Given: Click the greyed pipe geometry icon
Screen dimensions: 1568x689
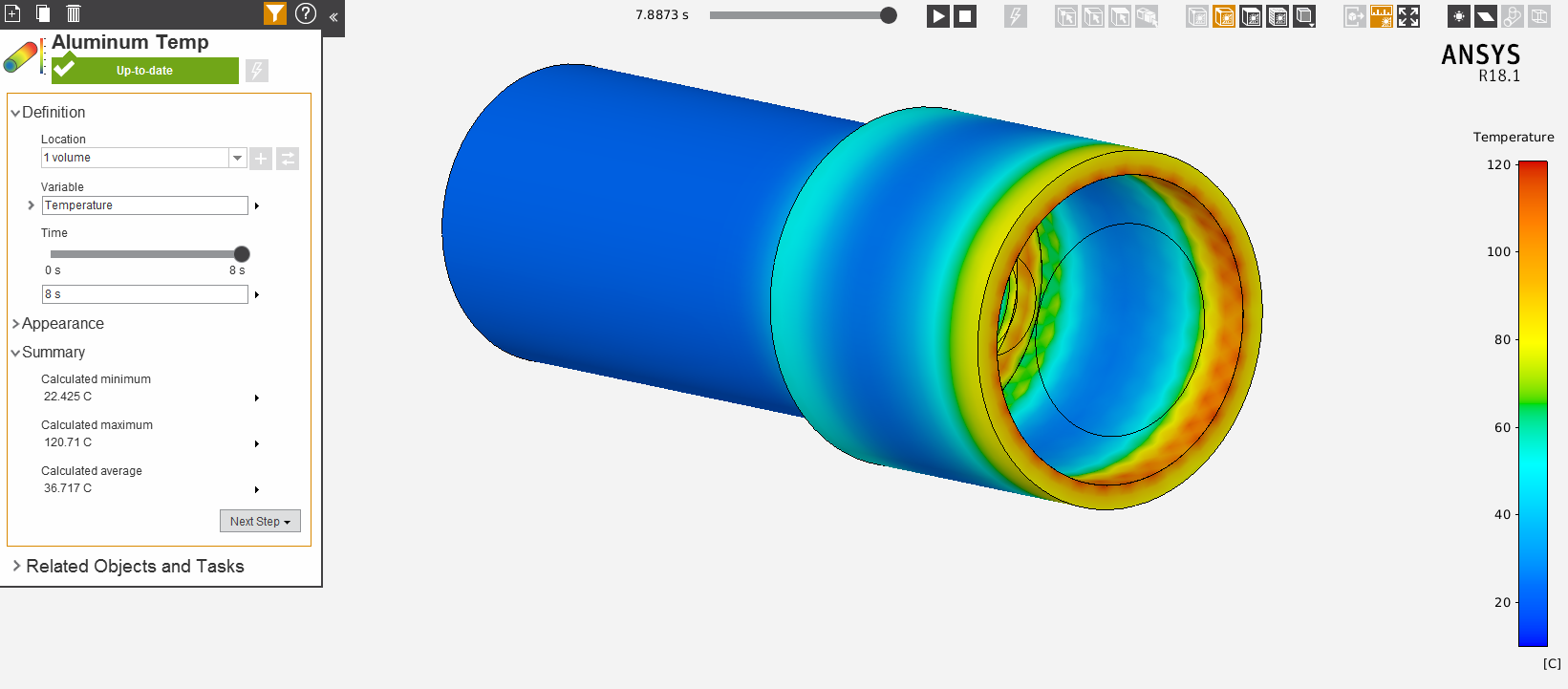Looking at the screenshot, I should click(x=1513, y=16).
